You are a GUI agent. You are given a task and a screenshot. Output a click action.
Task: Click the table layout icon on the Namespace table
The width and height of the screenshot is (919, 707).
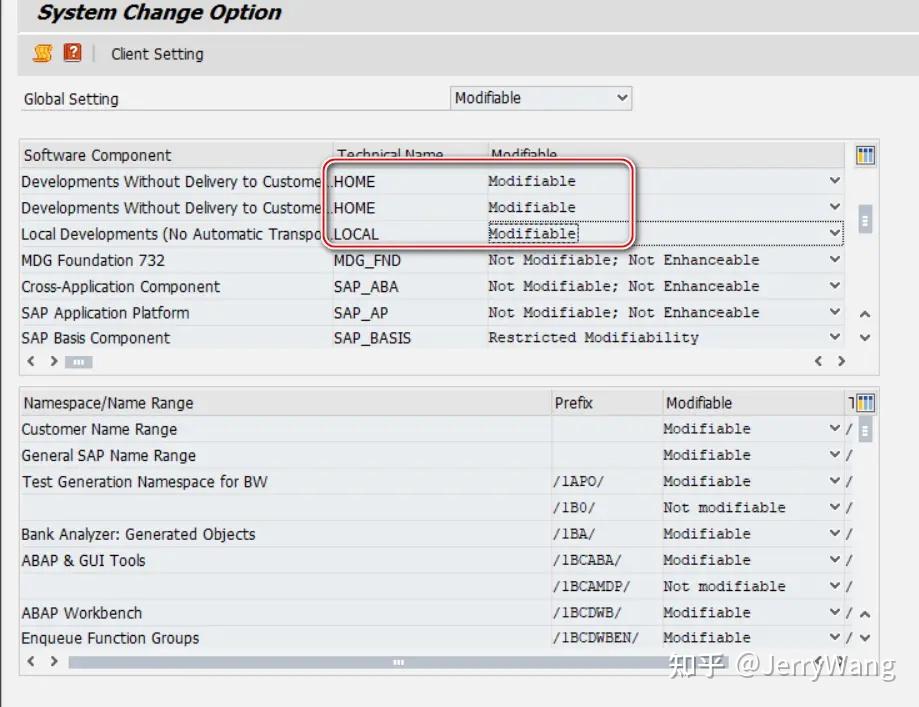[865, 401]
